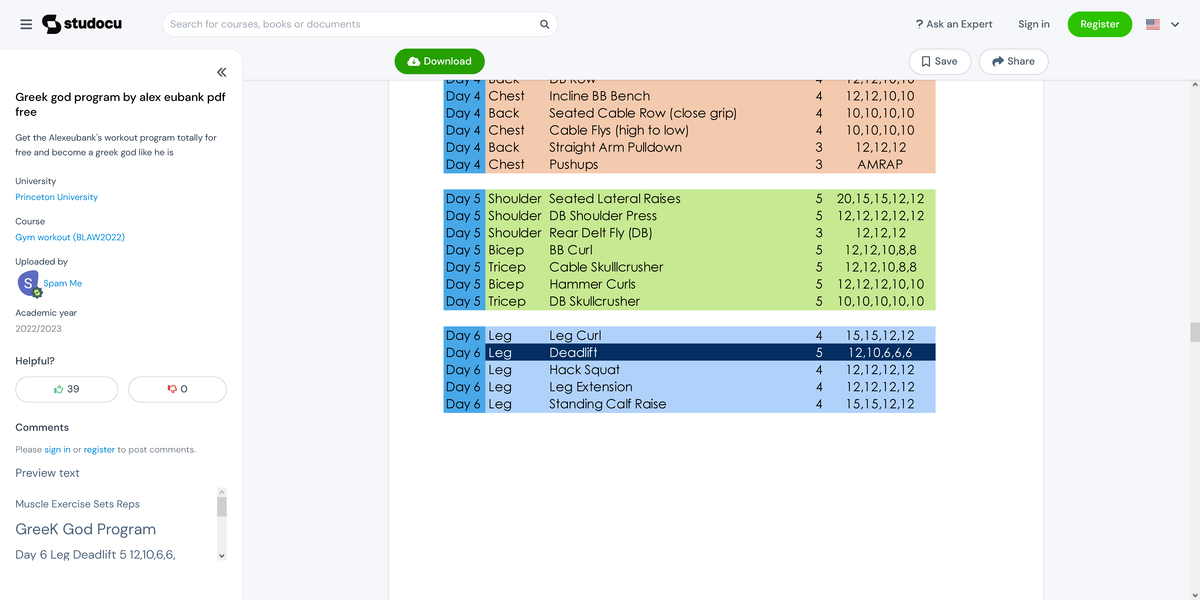This screenshot has width=1200, height=600.
Task: Click the green Register button
Action: tap(1099, 24)
